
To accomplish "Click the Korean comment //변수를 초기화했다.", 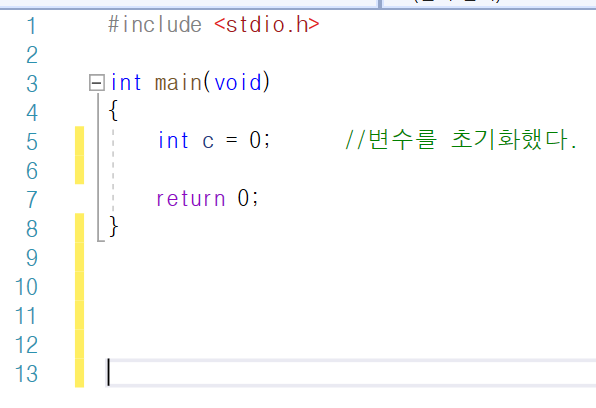I will (x=461, y=140).
